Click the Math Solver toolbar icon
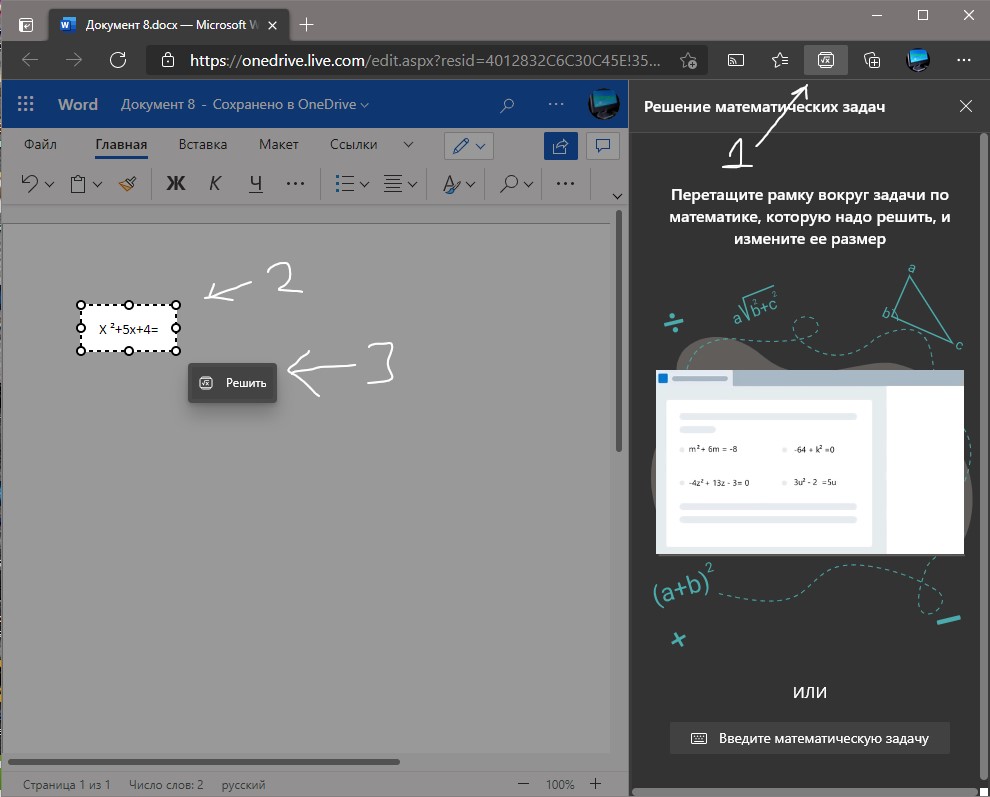Viewport: 990px width, 797px height. (825, 60)
